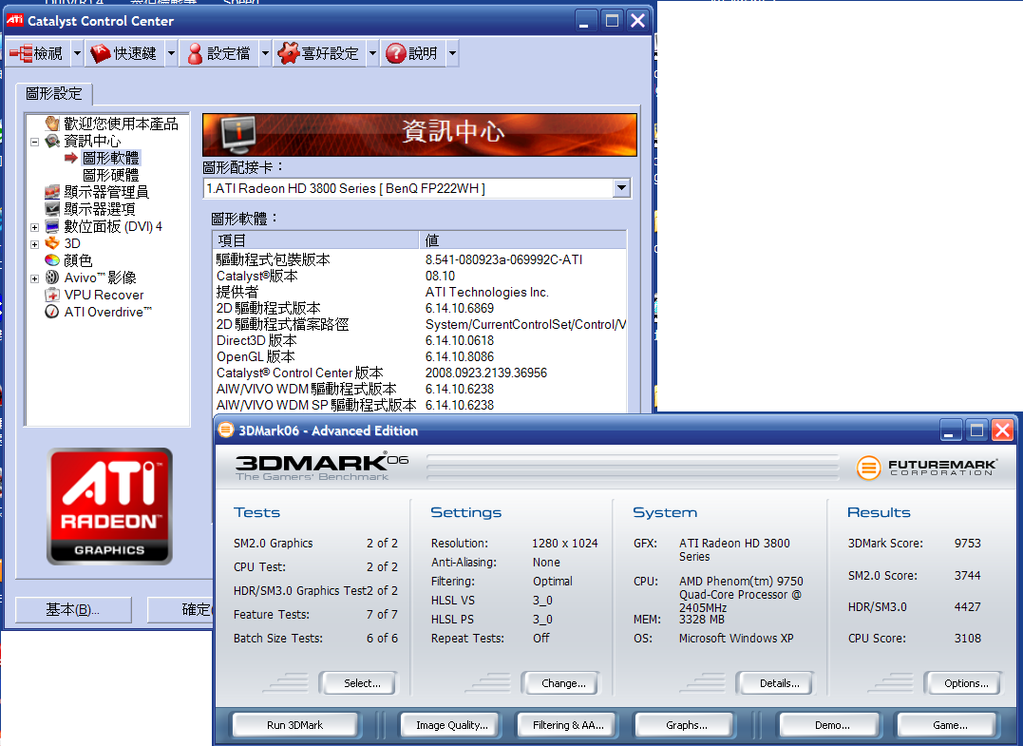Expand the Avivo 影像 tree node

tap(35, 278)
